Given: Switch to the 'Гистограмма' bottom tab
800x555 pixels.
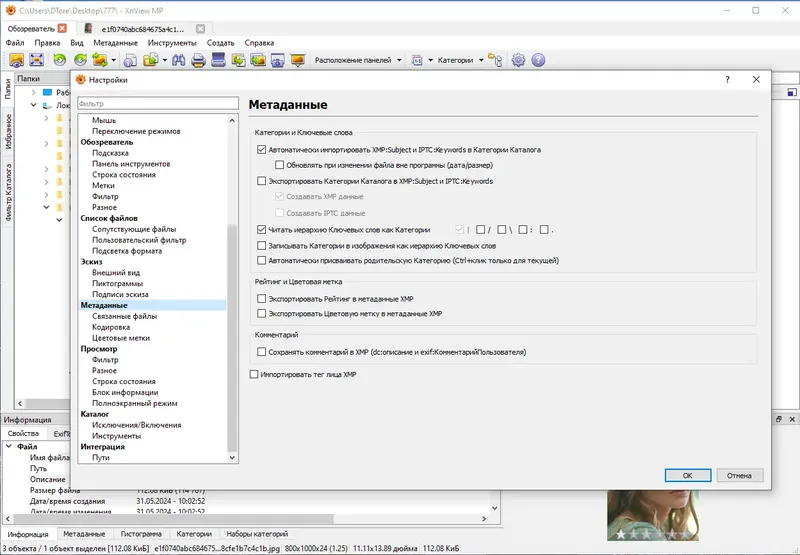Looking at the screenshot, I should tap(141, 534).
